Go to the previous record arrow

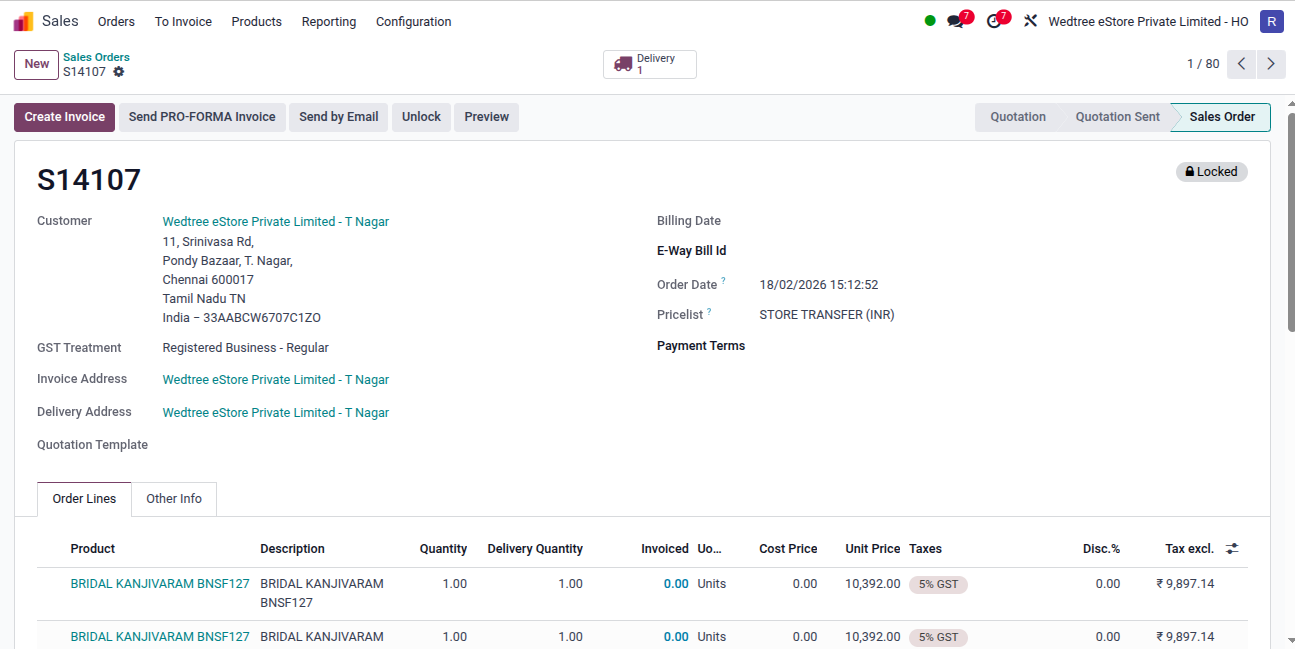(x=1241, y=64)
